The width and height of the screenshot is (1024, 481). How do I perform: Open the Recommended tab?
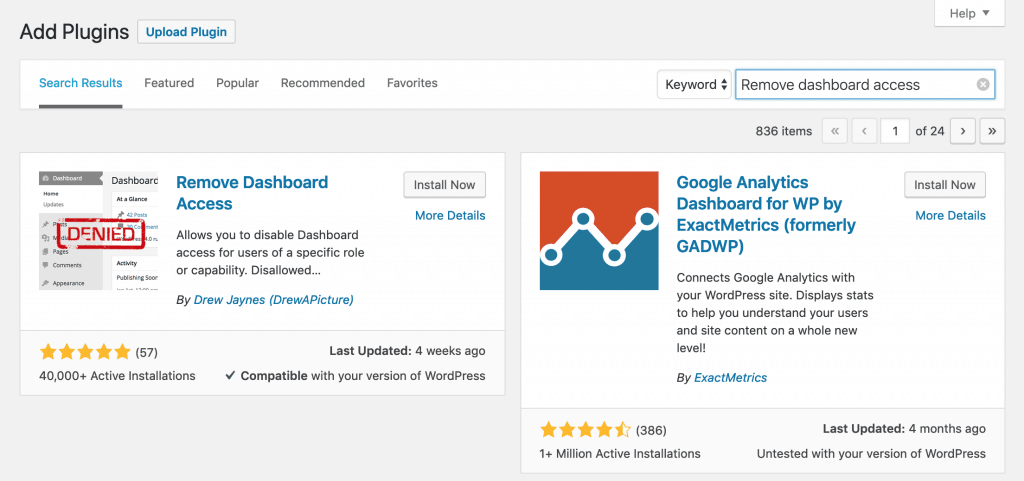(x=323, y=83)
